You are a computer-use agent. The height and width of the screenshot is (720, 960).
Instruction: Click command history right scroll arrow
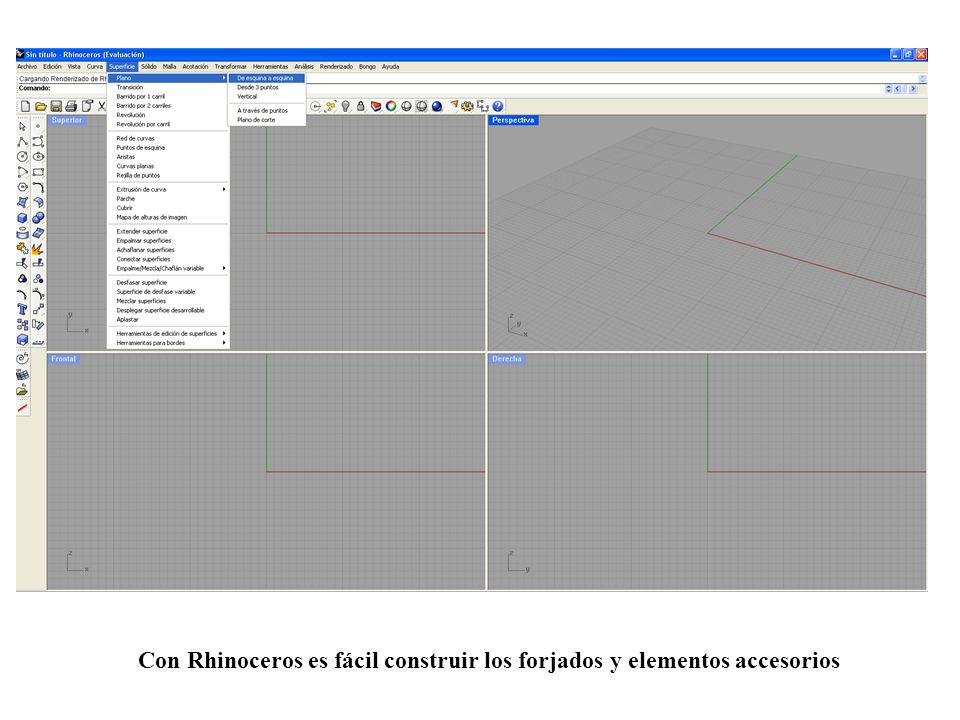point(913,89)
